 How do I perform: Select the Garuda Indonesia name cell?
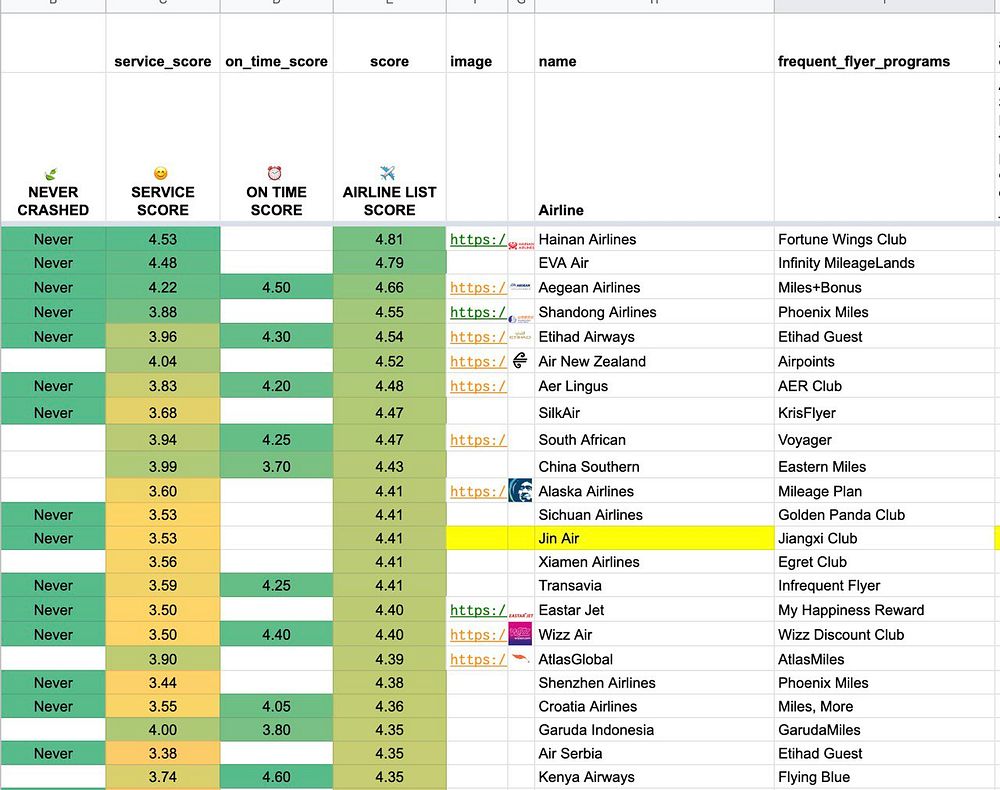(654, 729)
